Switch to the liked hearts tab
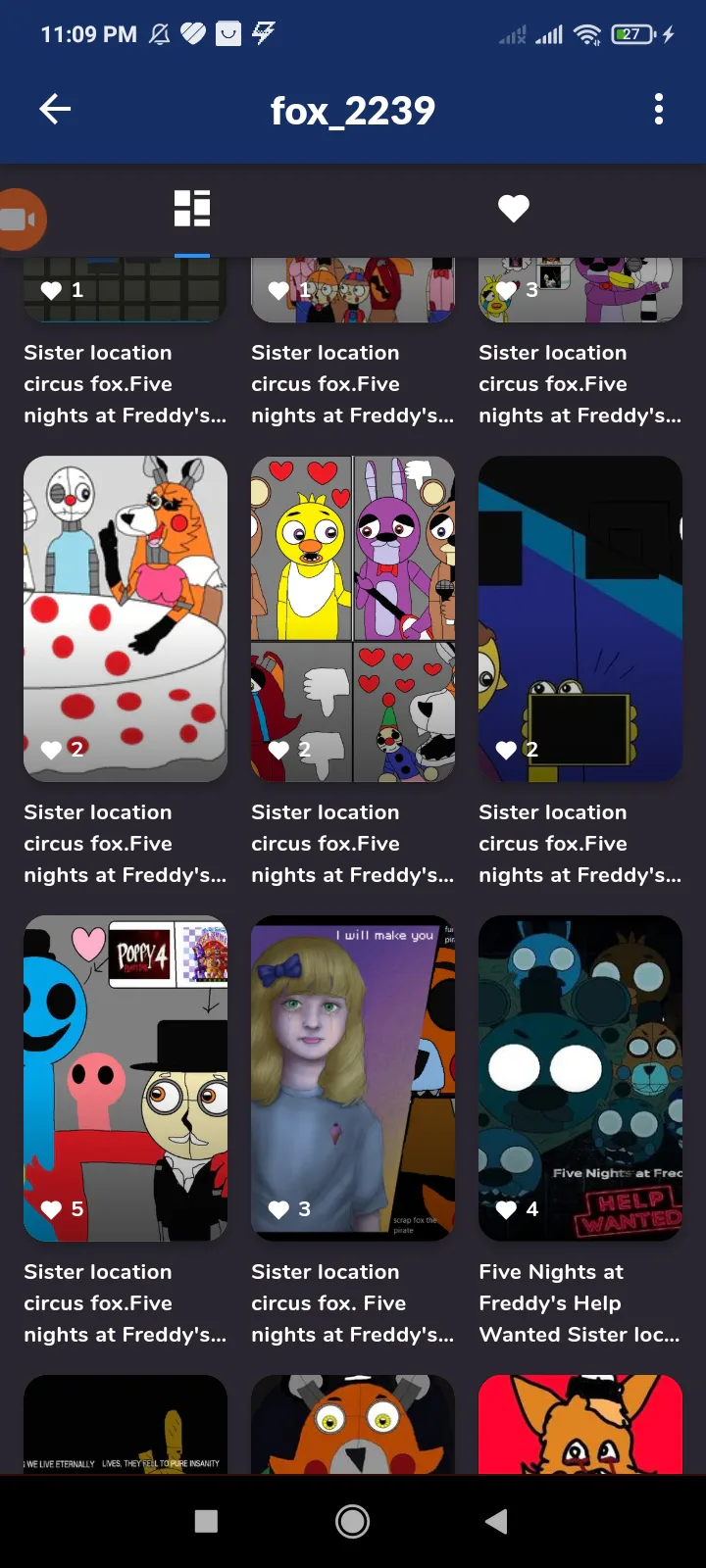 [x=514, y=208]
